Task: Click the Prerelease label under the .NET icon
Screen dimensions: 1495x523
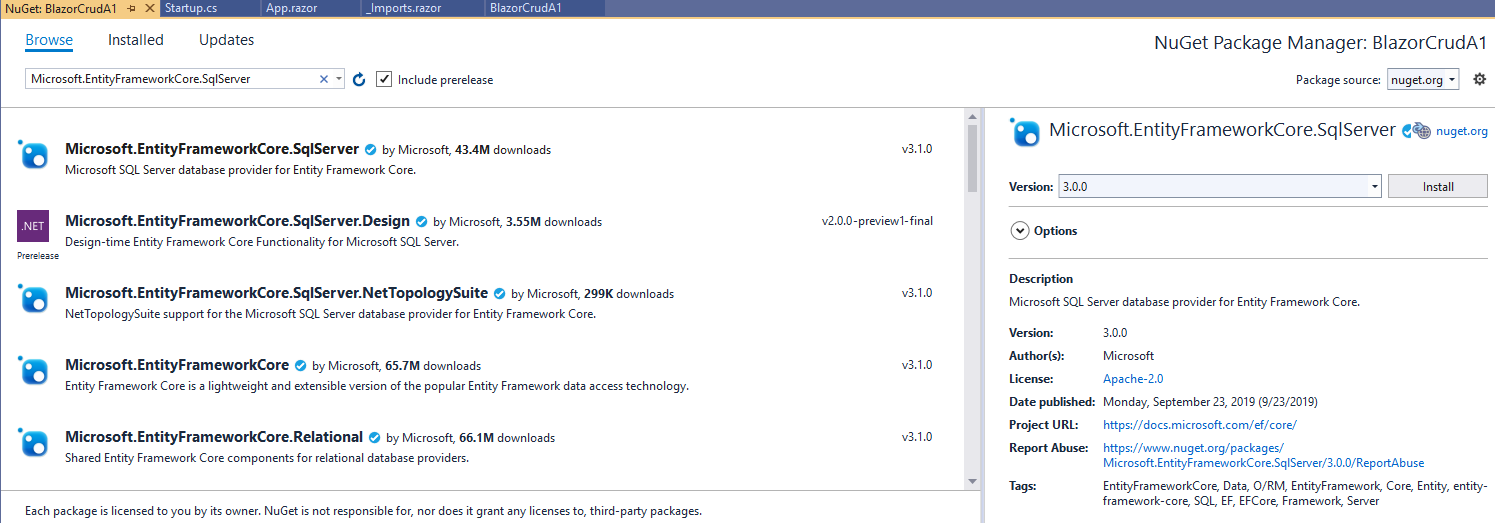Action: tap(38, 256)
